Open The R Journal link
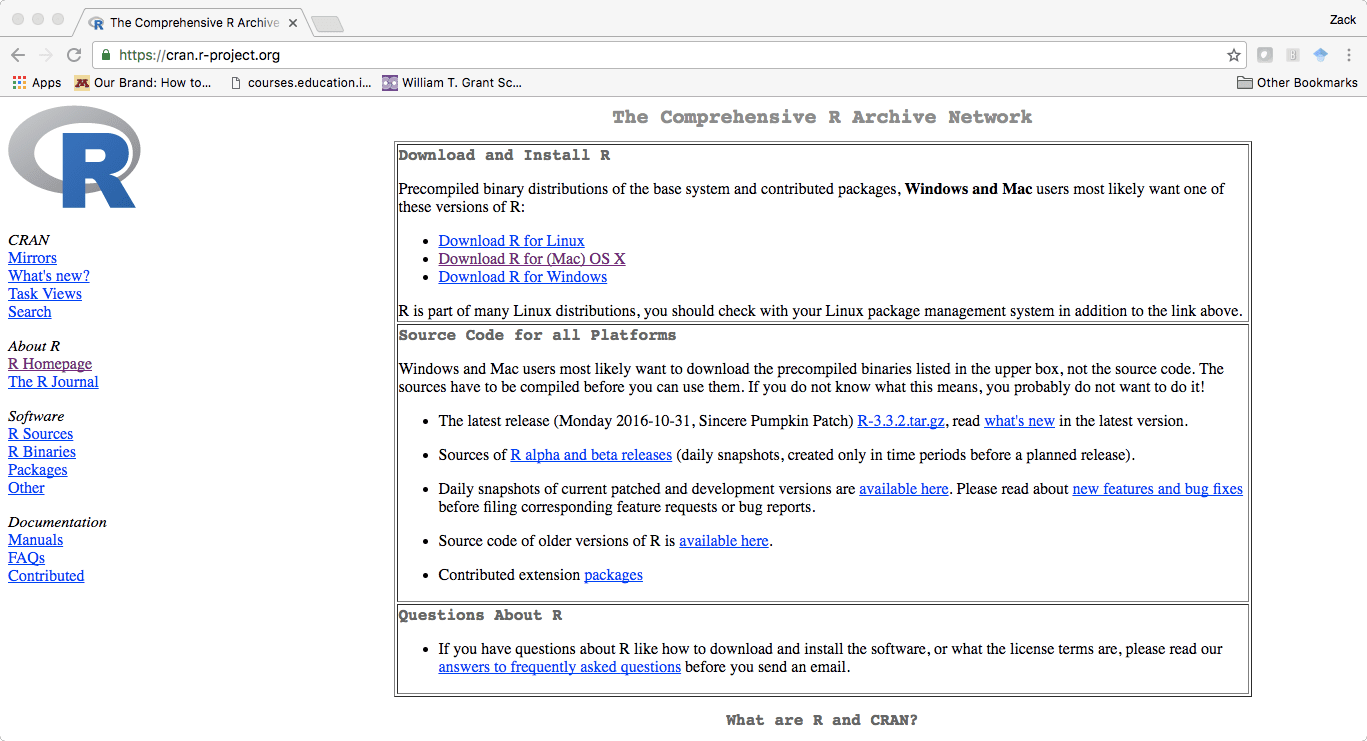The height and width of the screenshot is (741, 1367). (53, 382)
